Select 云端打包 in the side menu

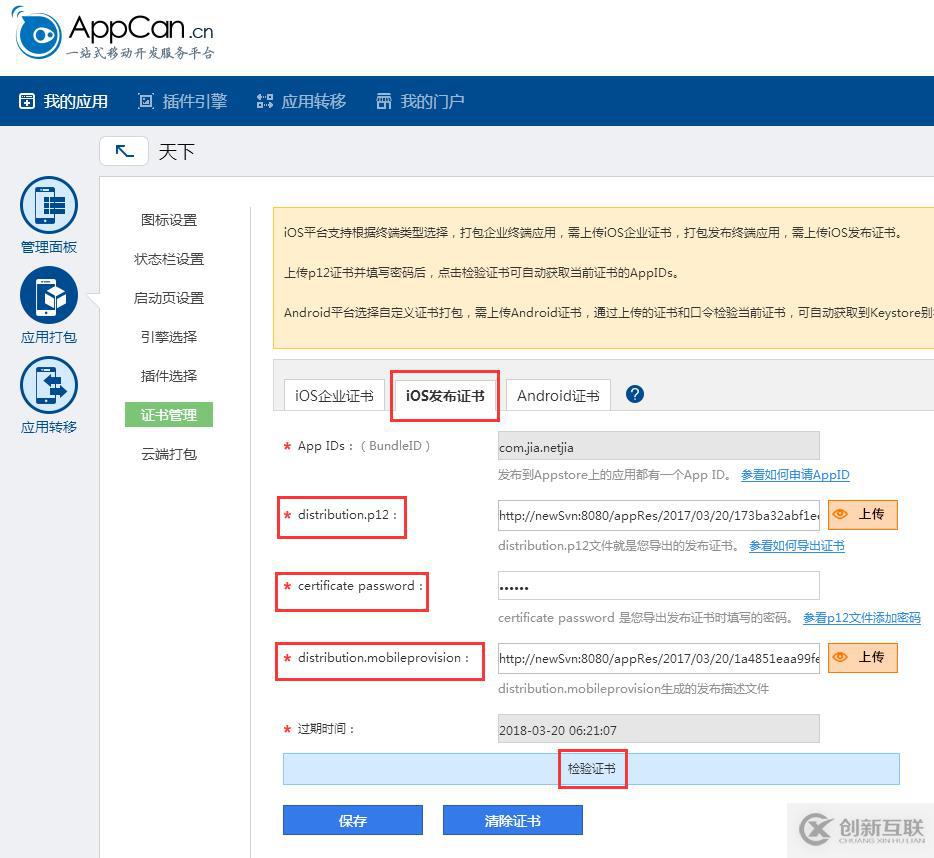click(x=169, y=454)
